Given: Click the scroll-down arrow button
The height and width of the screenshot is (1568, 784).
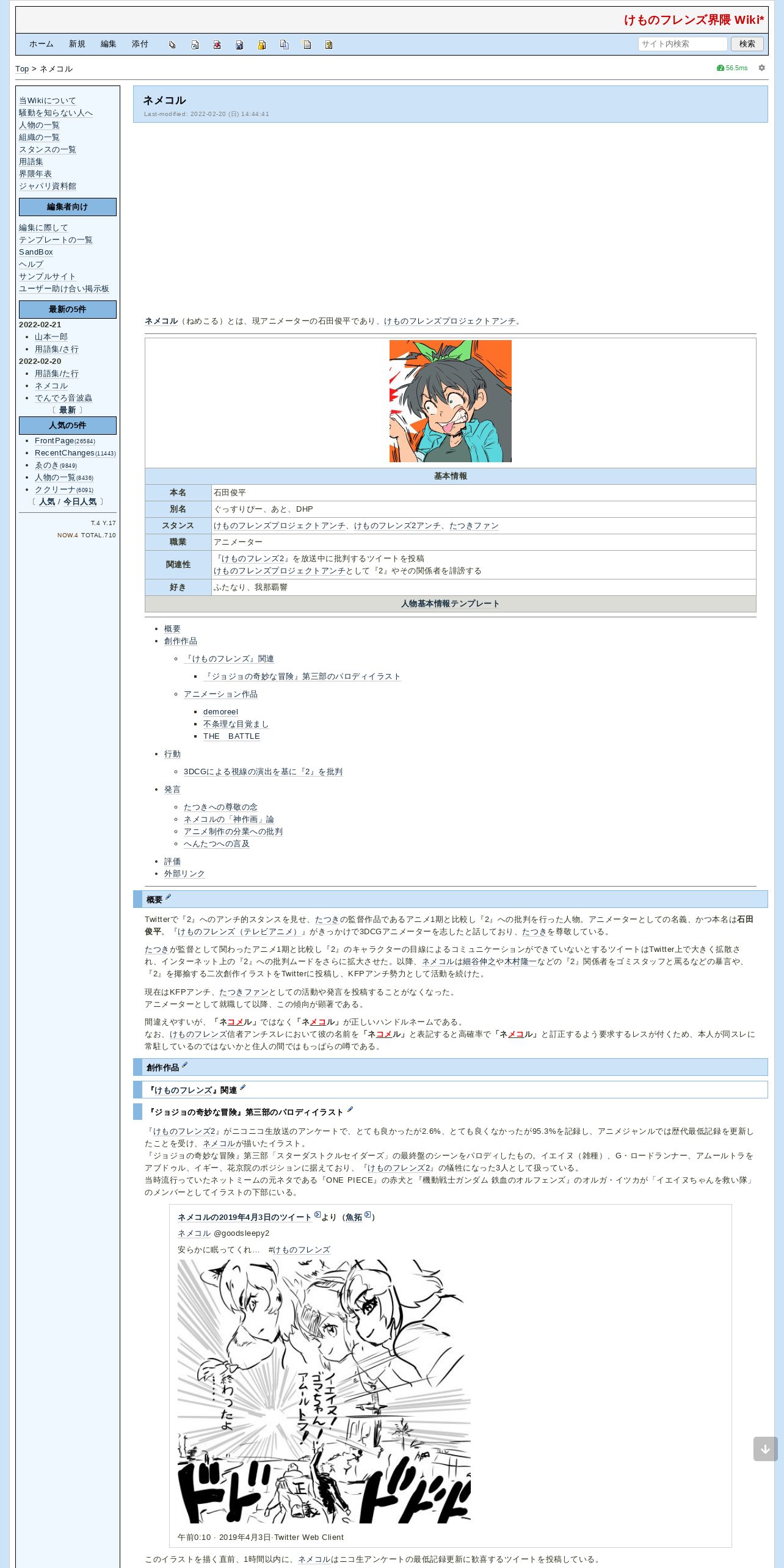Looking at the screenshot, I should coord(765,1449).
